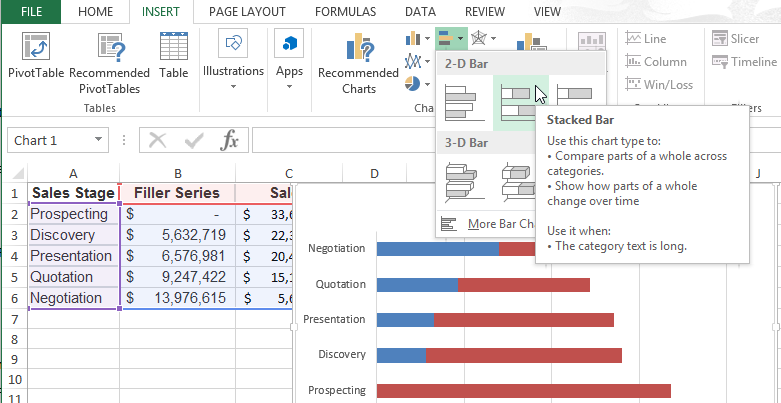Open the column chart dropdown
Screen dimensions: 781x403
tap(419, 39)
